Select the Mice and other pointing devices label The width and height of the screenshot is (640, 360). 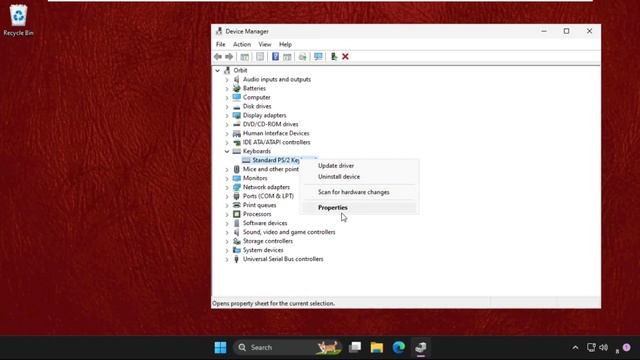(x=271, y=169)
